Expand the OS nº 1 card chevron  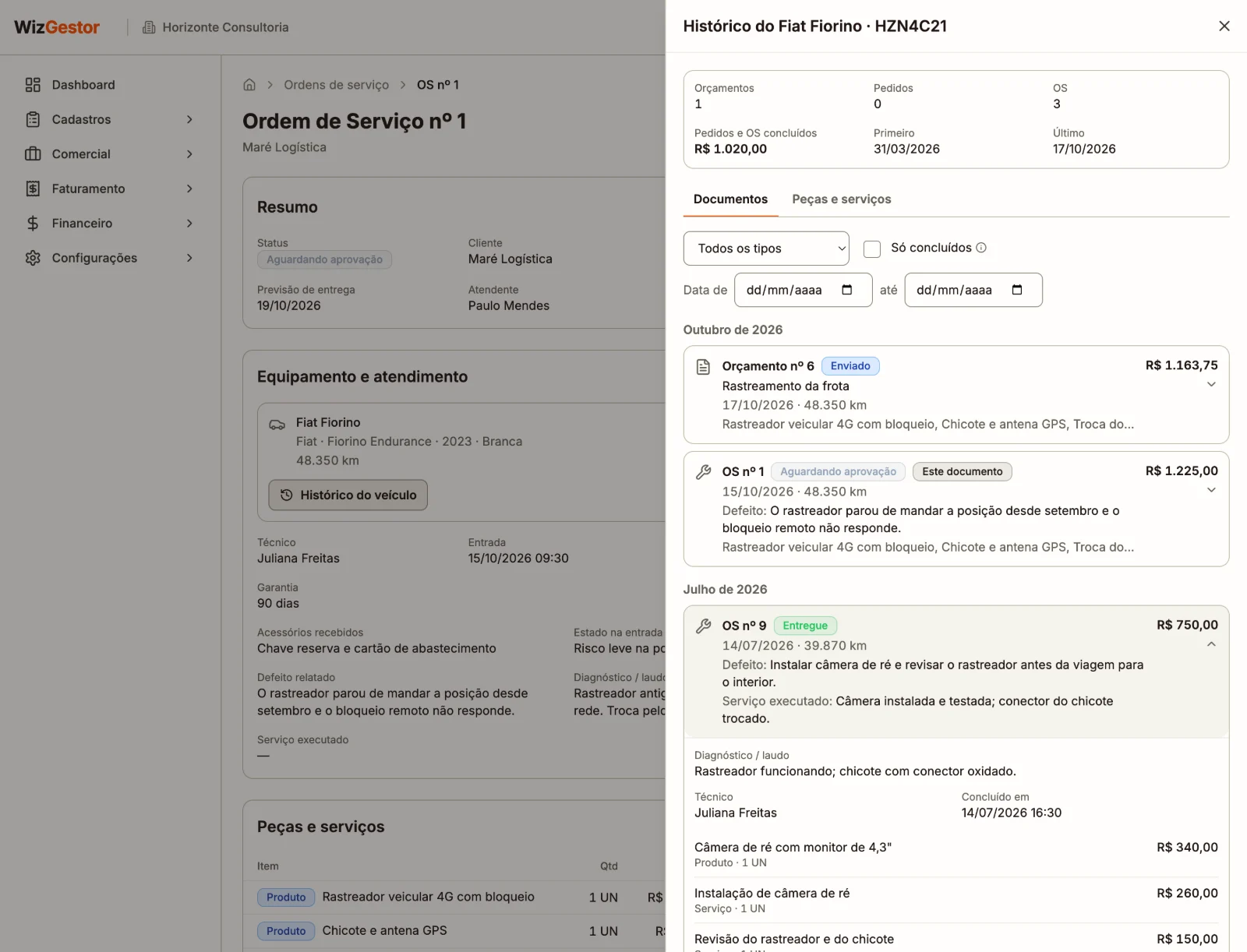coord(1211,490)
